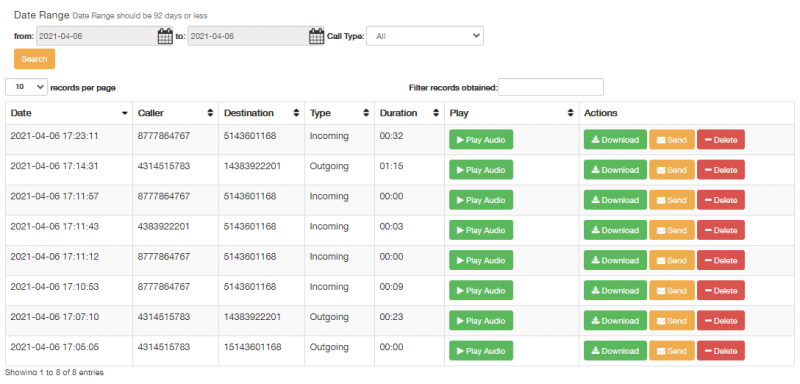Delete the 17:05:05 call recording
This screenshot has height=384, width=800.
pyautogui.click(x=721, y=351)
